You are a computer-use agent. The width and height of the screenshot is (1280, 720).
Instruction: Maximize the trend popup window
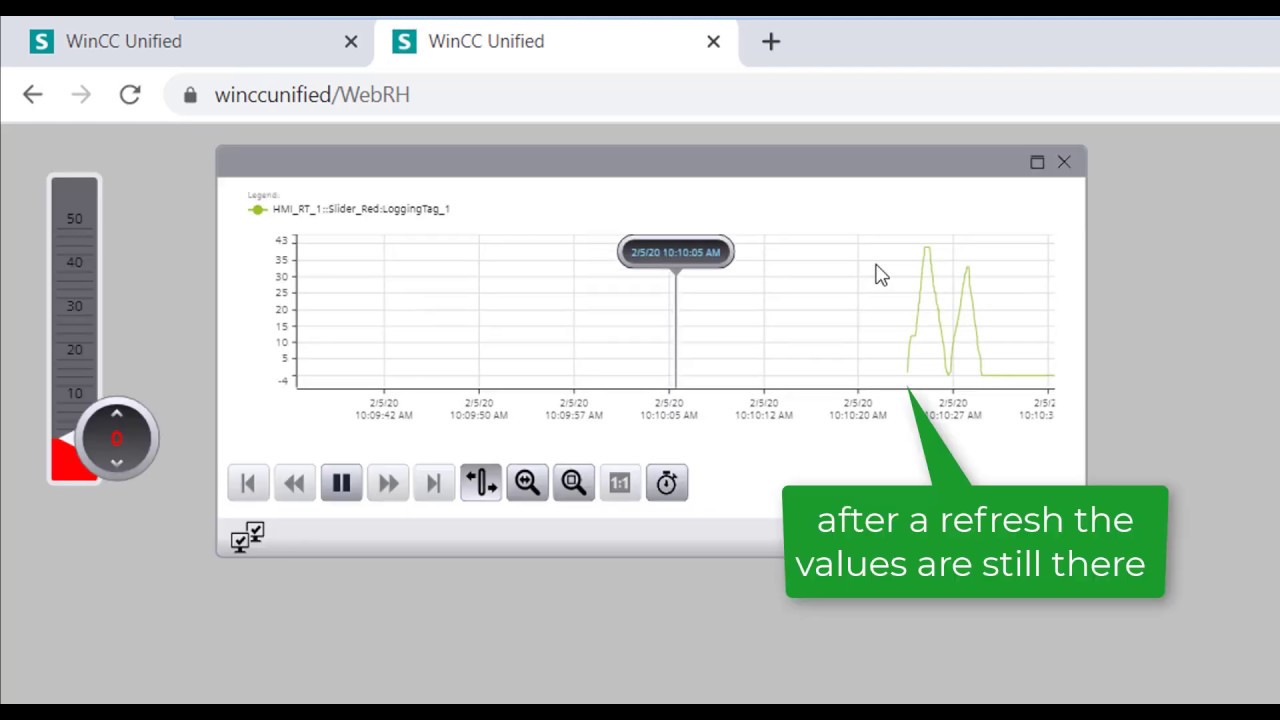pos(1037,162)
